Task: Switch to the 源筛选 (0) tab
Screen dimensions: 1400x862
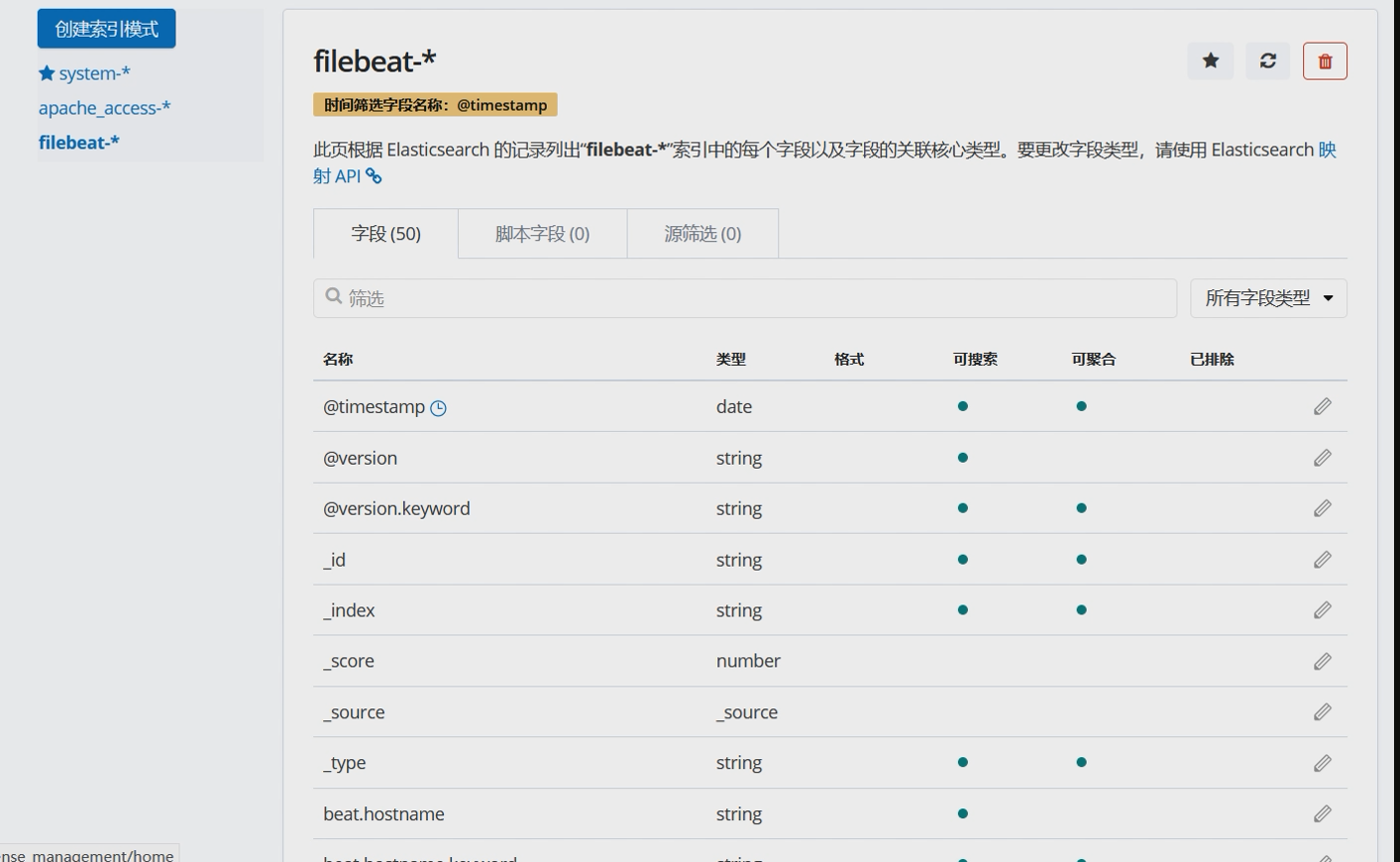Action: coord(702,234)
